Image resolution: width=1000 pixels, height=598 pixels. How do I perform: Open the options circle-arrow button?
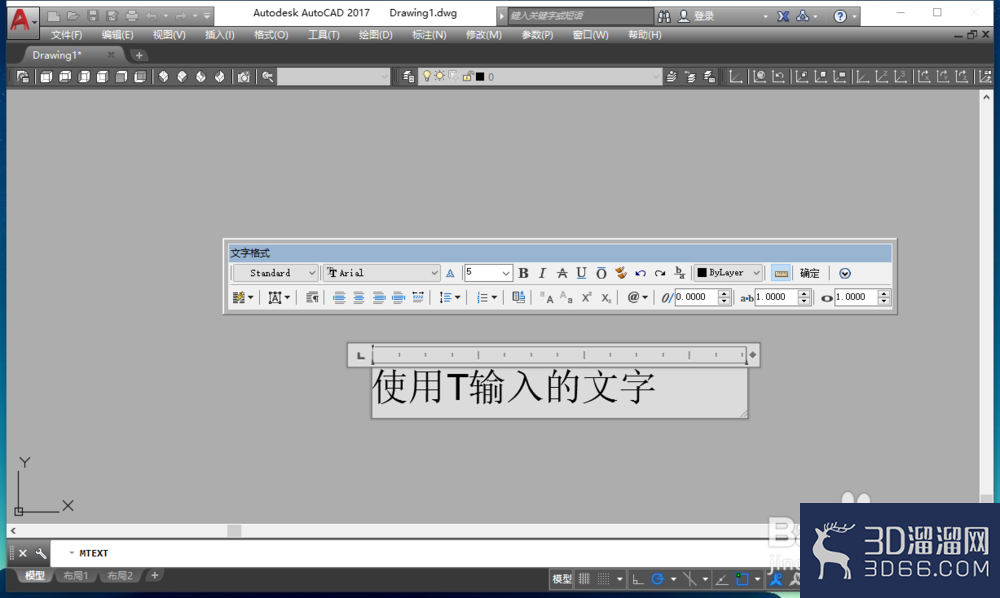[845, 273]
